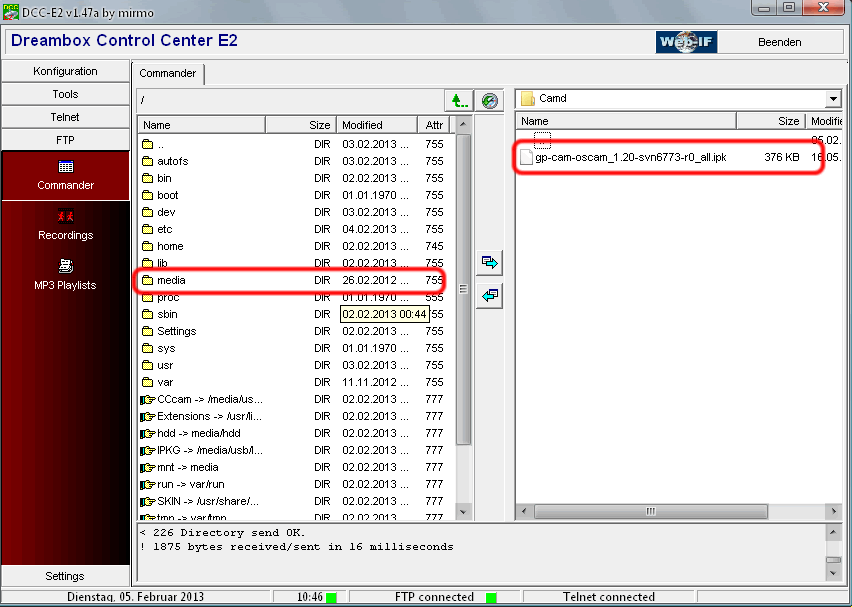Expand the Telnet sidebar section
Image resolution: width=852 pixels, height=607 pixels.
(x=66, y=117)
